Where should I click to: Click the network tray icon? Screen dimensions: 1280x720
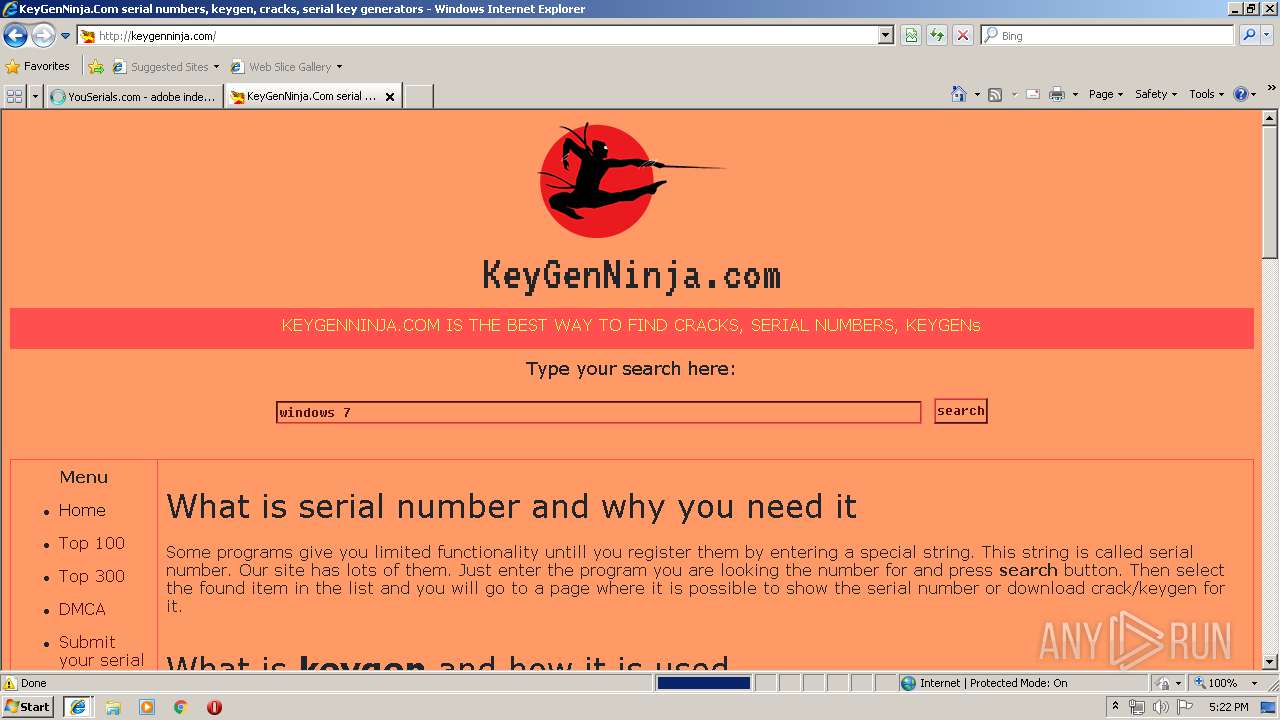[1137, 707]
